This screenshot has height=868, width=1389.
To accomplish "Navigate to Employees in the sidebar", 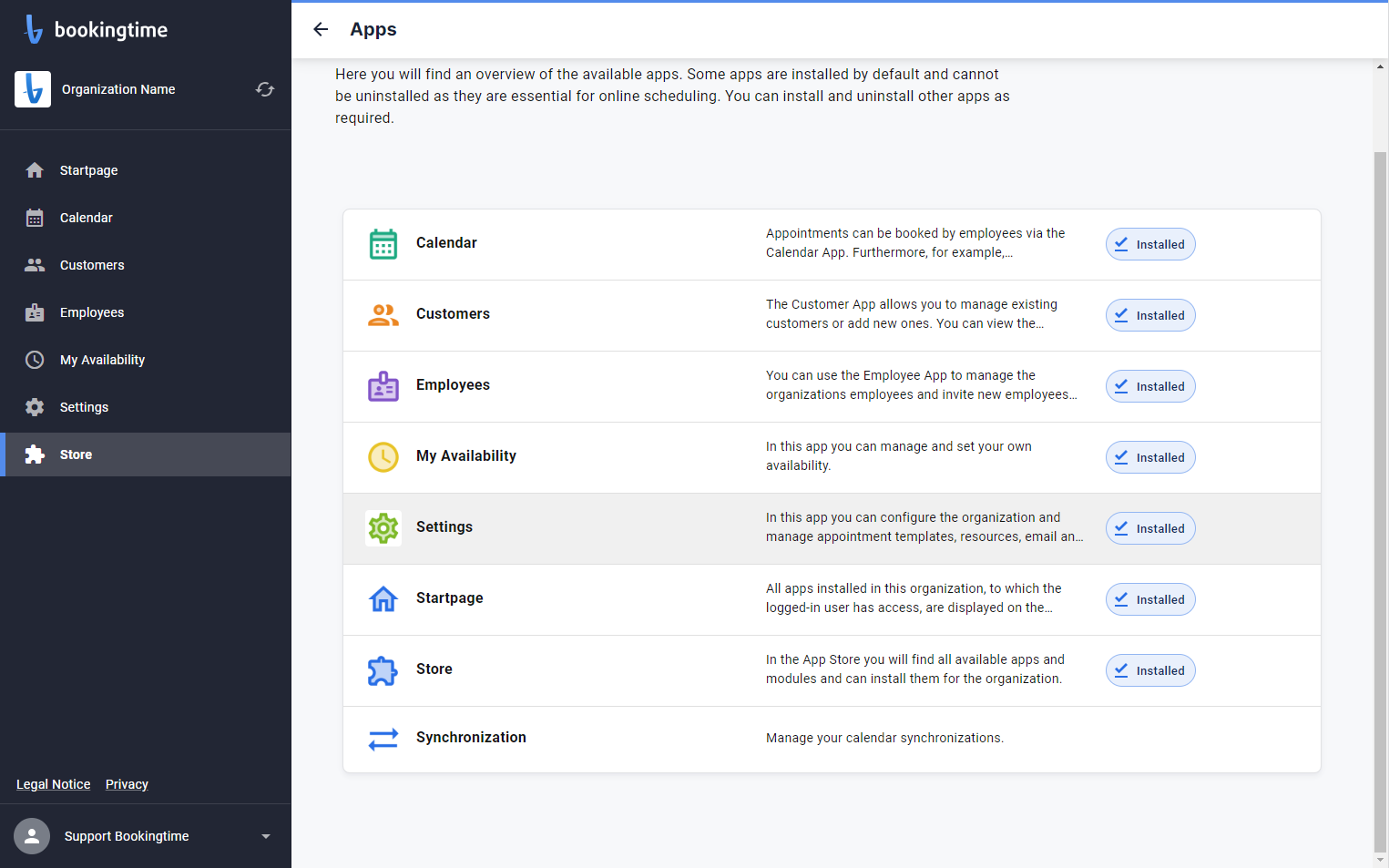I will coord(146,312).
